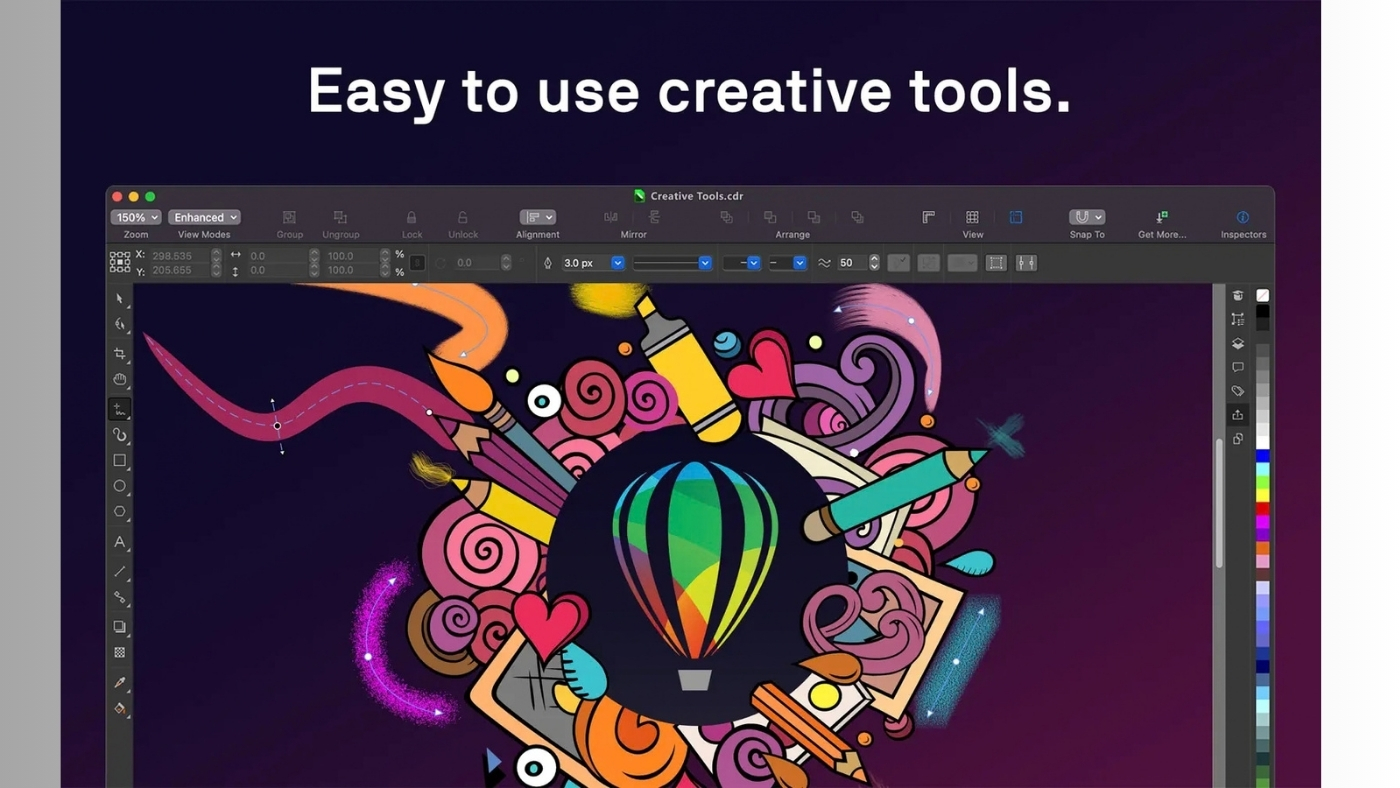
Task: Select the Pan hand tool
Action: pos(119,379)
